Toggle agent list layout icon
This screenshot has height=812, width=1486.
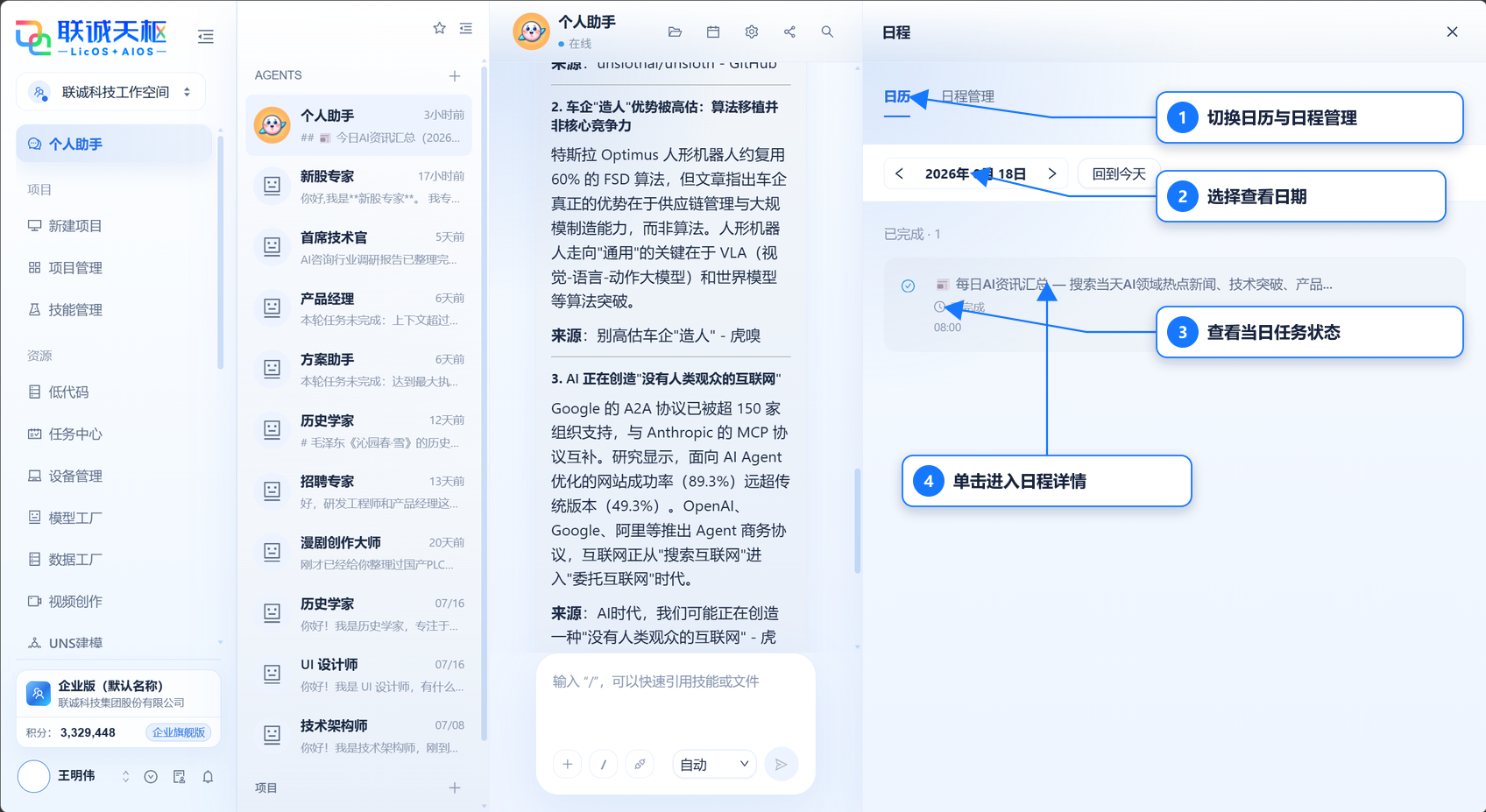(466, 28)
